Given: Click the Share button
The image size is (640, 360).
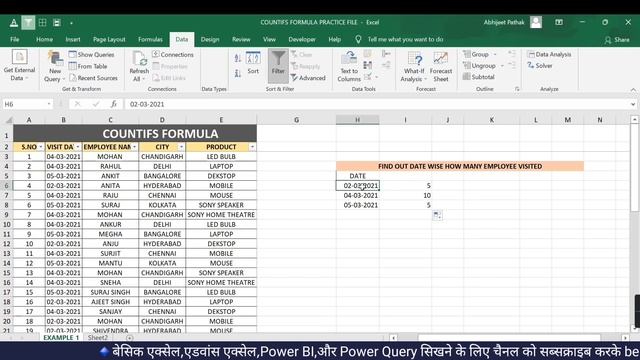Looking at the screenshot, I should click(617, 40).
